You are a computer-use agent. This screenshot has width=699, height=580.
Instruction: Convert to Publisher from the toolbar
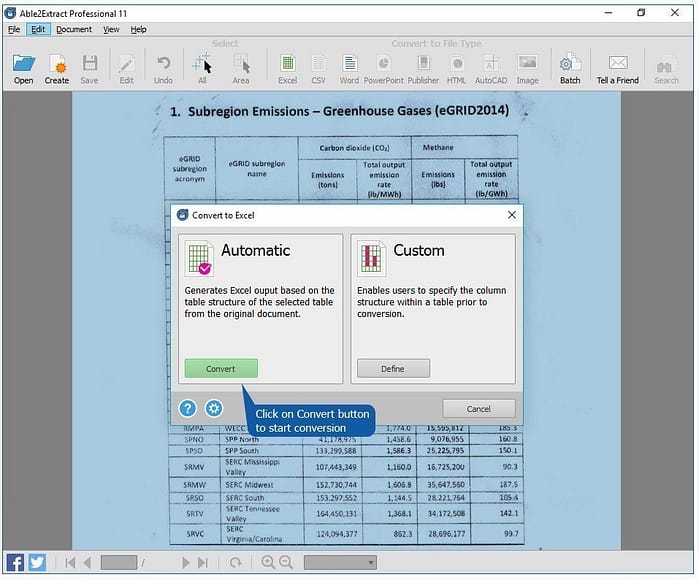point(423,69)
